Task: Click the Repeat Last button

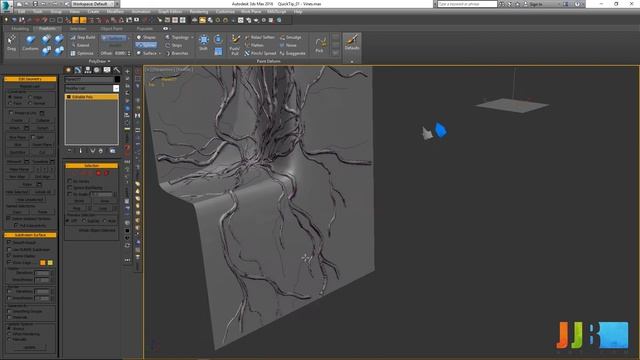Action: 30,86
